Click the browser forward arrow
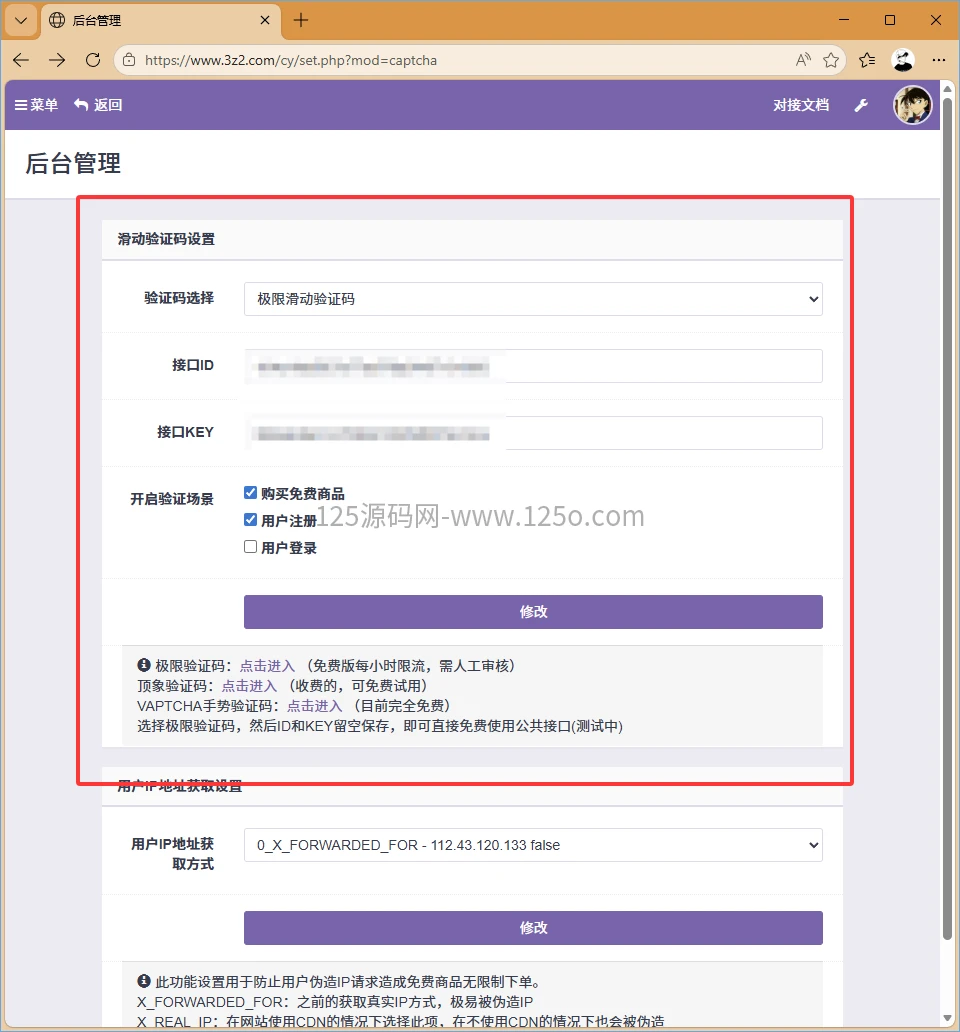 (x=57, y=60)
